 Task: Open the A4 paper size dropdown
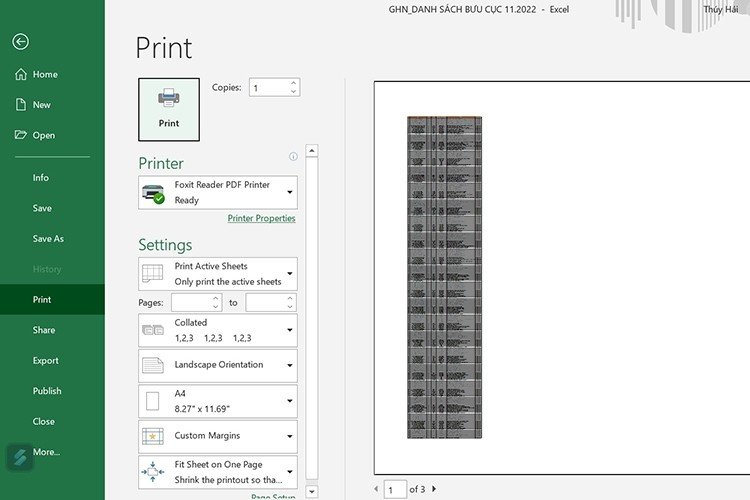coord(290,400)
